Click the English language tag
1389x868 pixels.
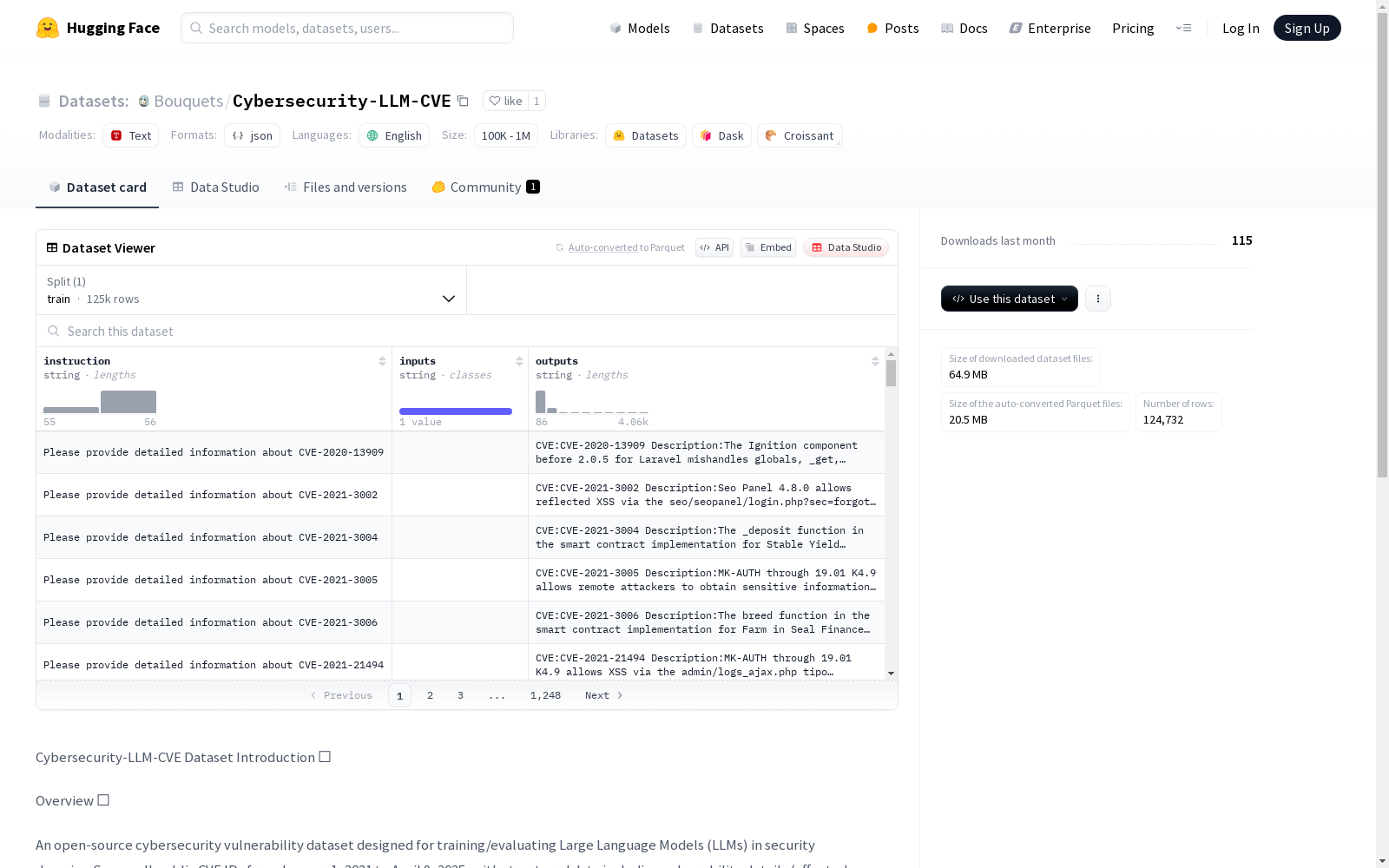tap(394, 135)
